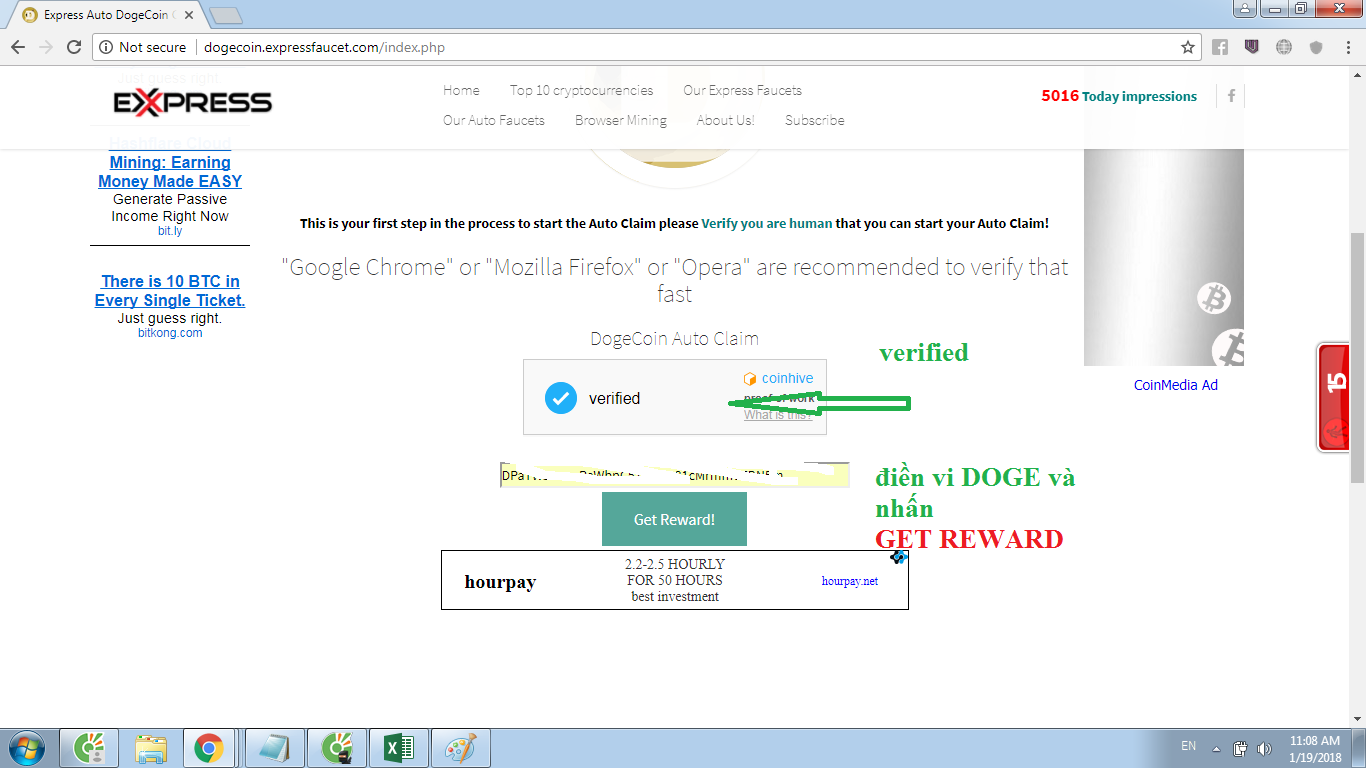Open Windows Explorer from taskbar
The image size is (1366, 768).
[x=152, y=747]
